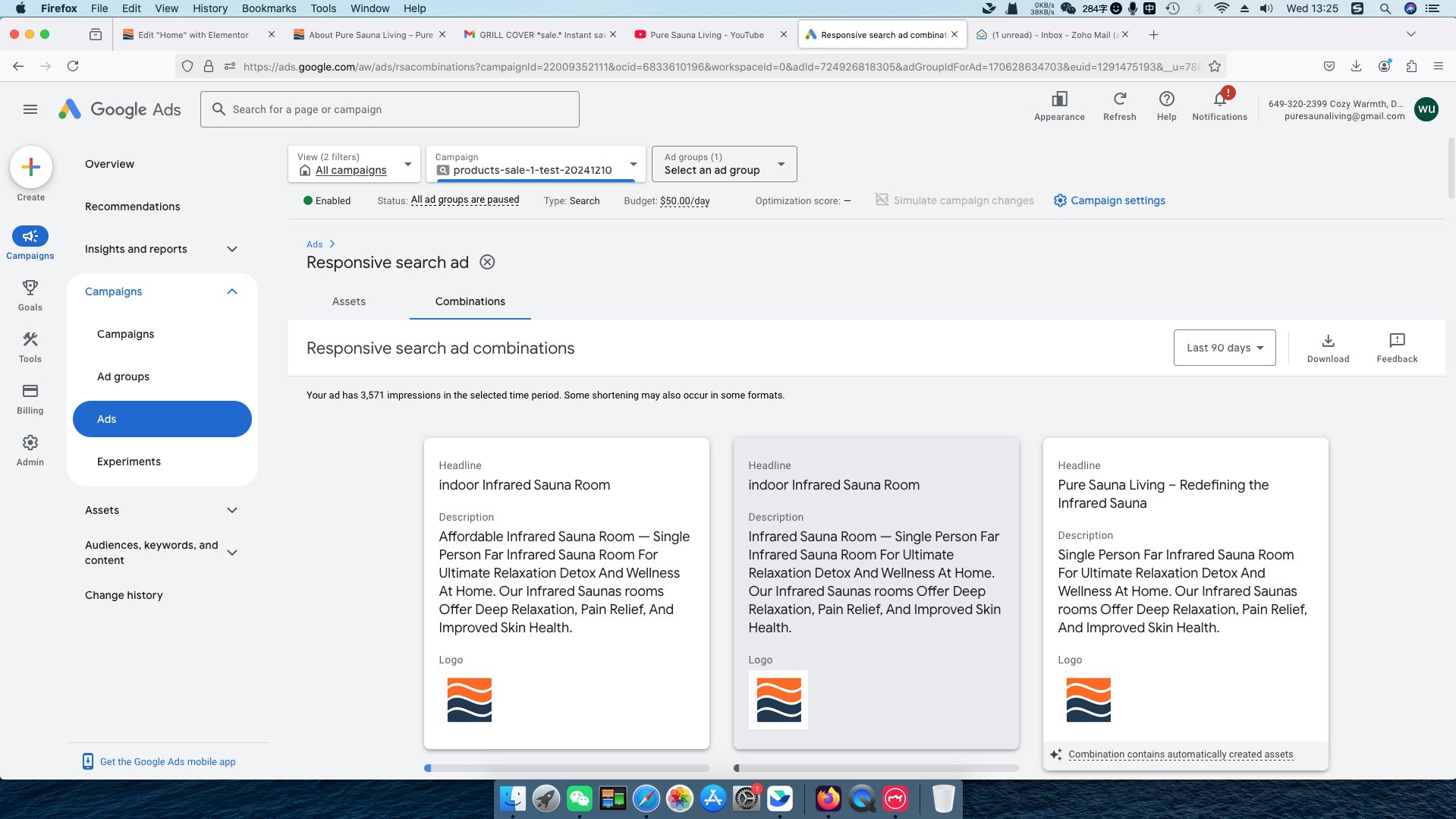Click the Feedback icon
Image resolution: width=1456 pixels, height=819 pixels.
pos(1397,341)
